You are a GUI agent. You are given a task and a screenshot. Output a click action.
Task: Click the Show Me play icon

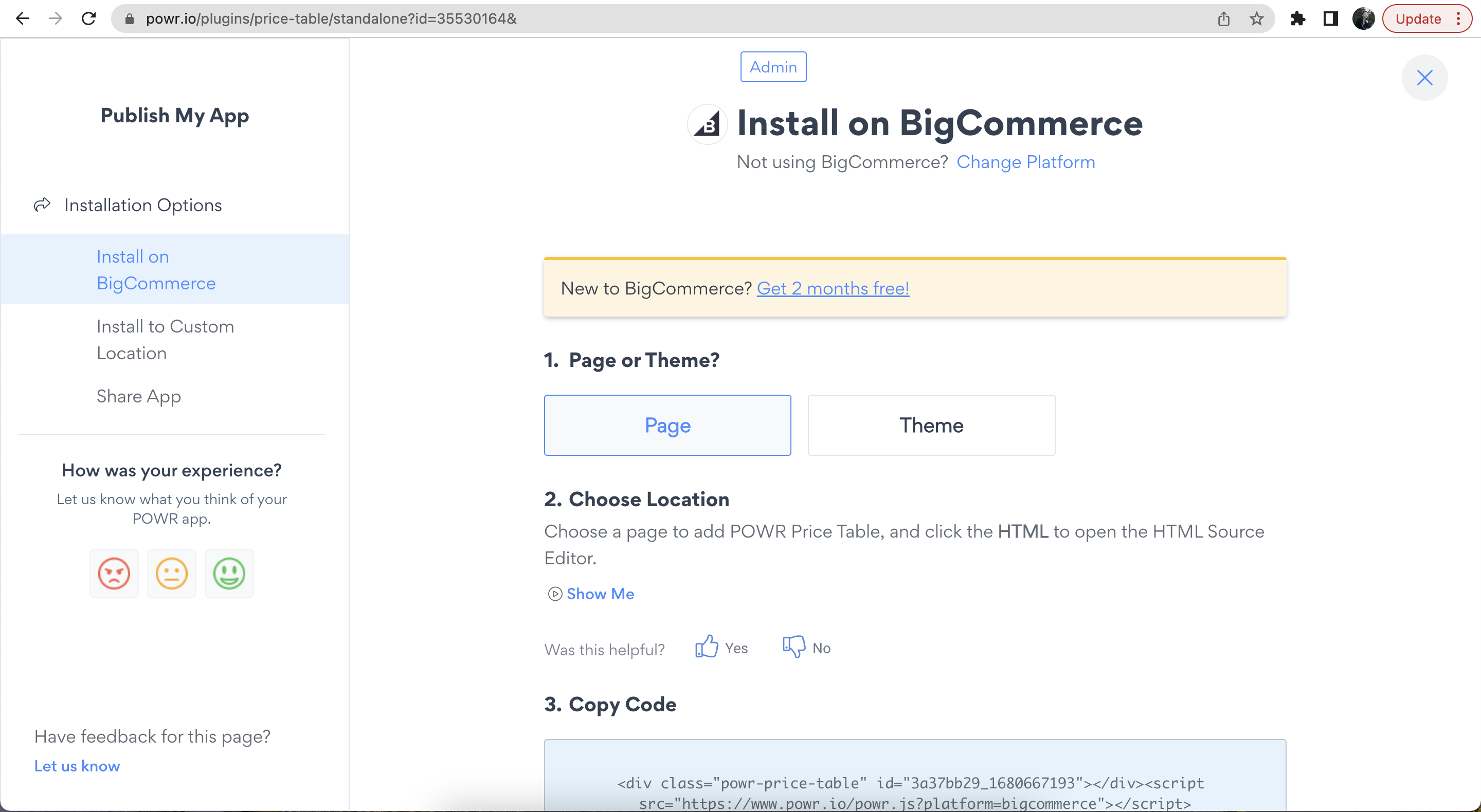click(554, 594)
